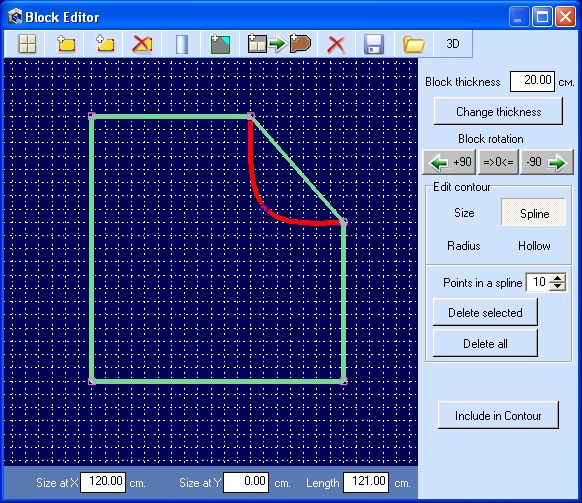Click the add angled block icon
Screen dimensions: 582x503
point(105,44)
